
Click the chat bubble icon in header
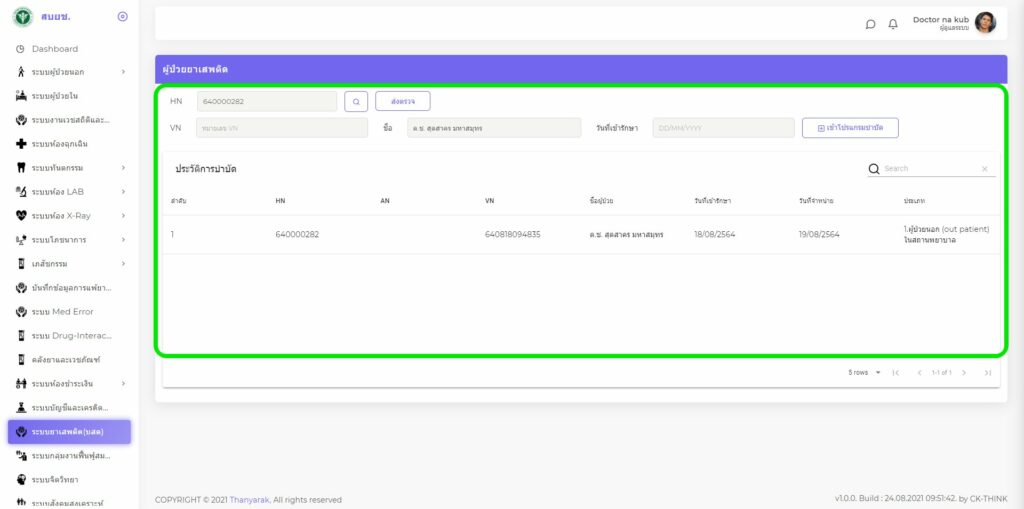870,24
